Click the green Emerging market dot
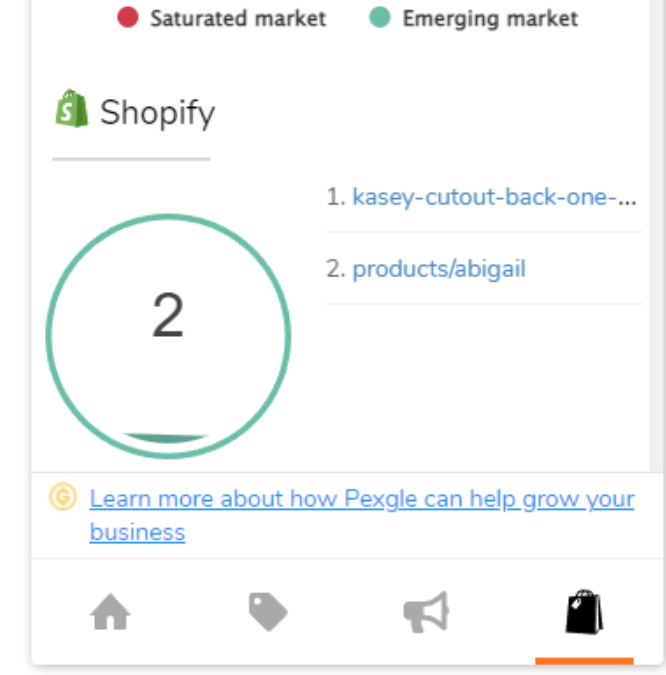Viewport: 666px width, 675px height. click(379, 18)
